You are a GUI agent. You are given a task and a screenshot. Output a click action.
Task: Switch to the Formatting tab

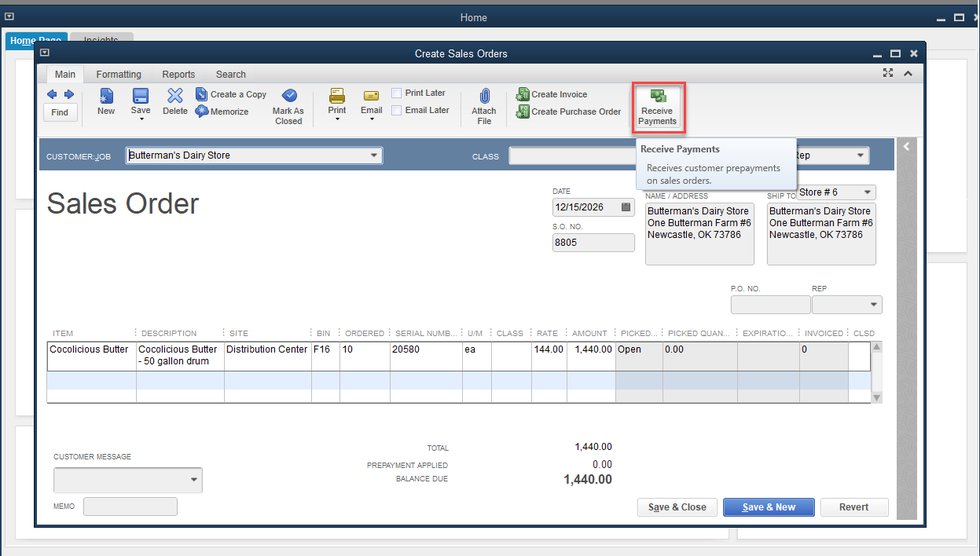(119, 74)
